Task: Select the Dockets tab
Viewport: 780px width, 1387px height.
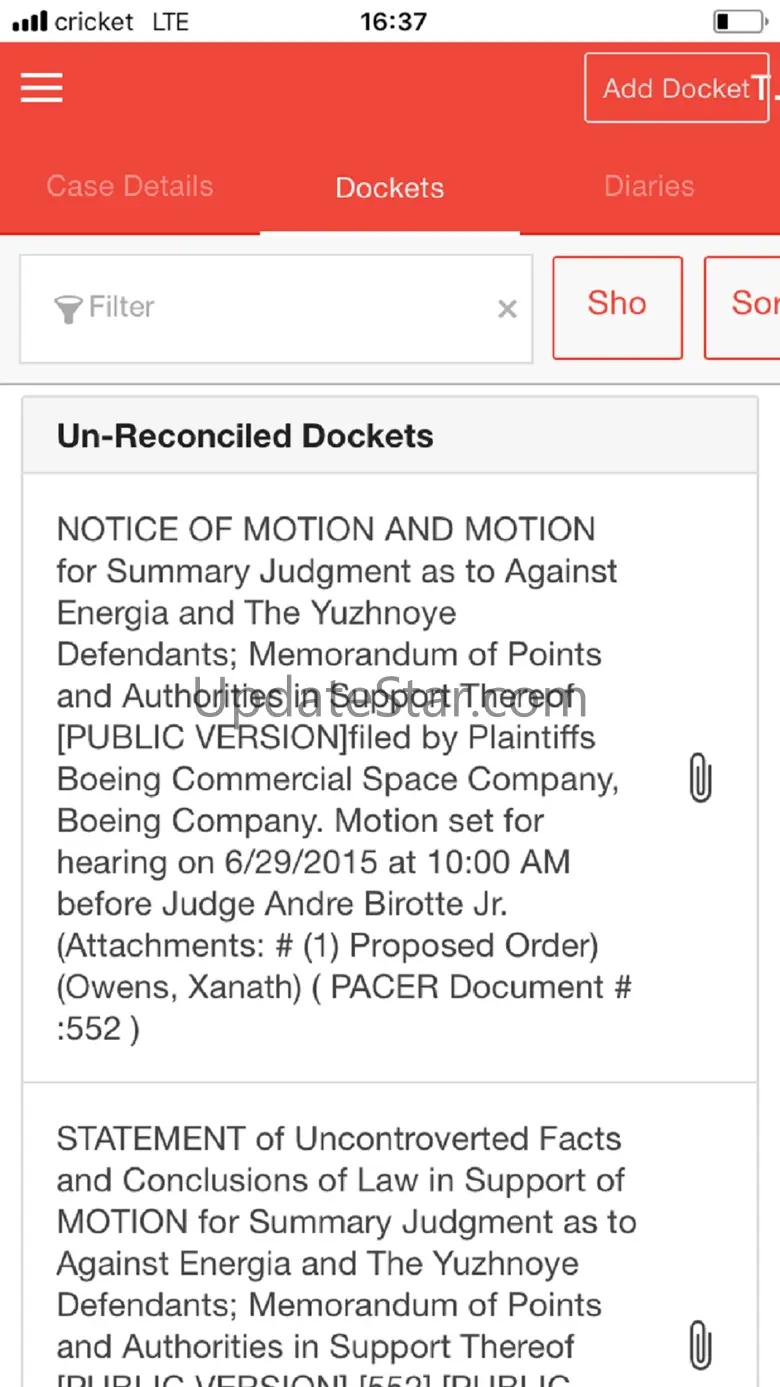Action: pos(390,188)
